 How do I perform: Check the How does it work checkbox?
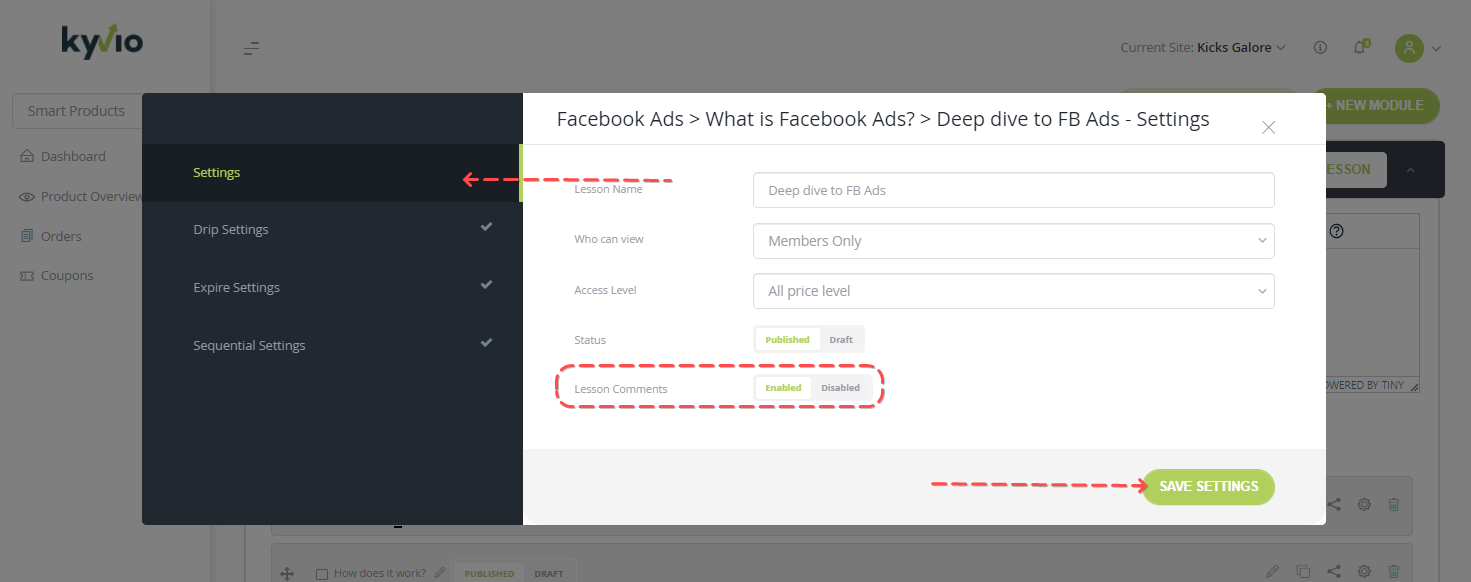pyautogui.click(x=322, y=574)
